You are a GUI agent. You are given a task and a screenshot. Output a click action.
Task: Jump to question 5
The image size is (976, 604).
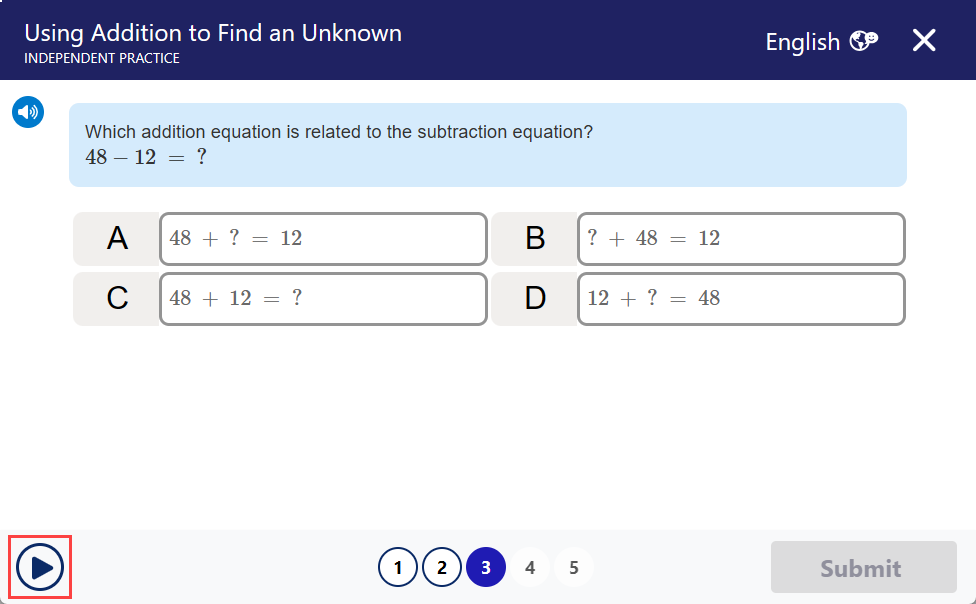pos(574,567)
